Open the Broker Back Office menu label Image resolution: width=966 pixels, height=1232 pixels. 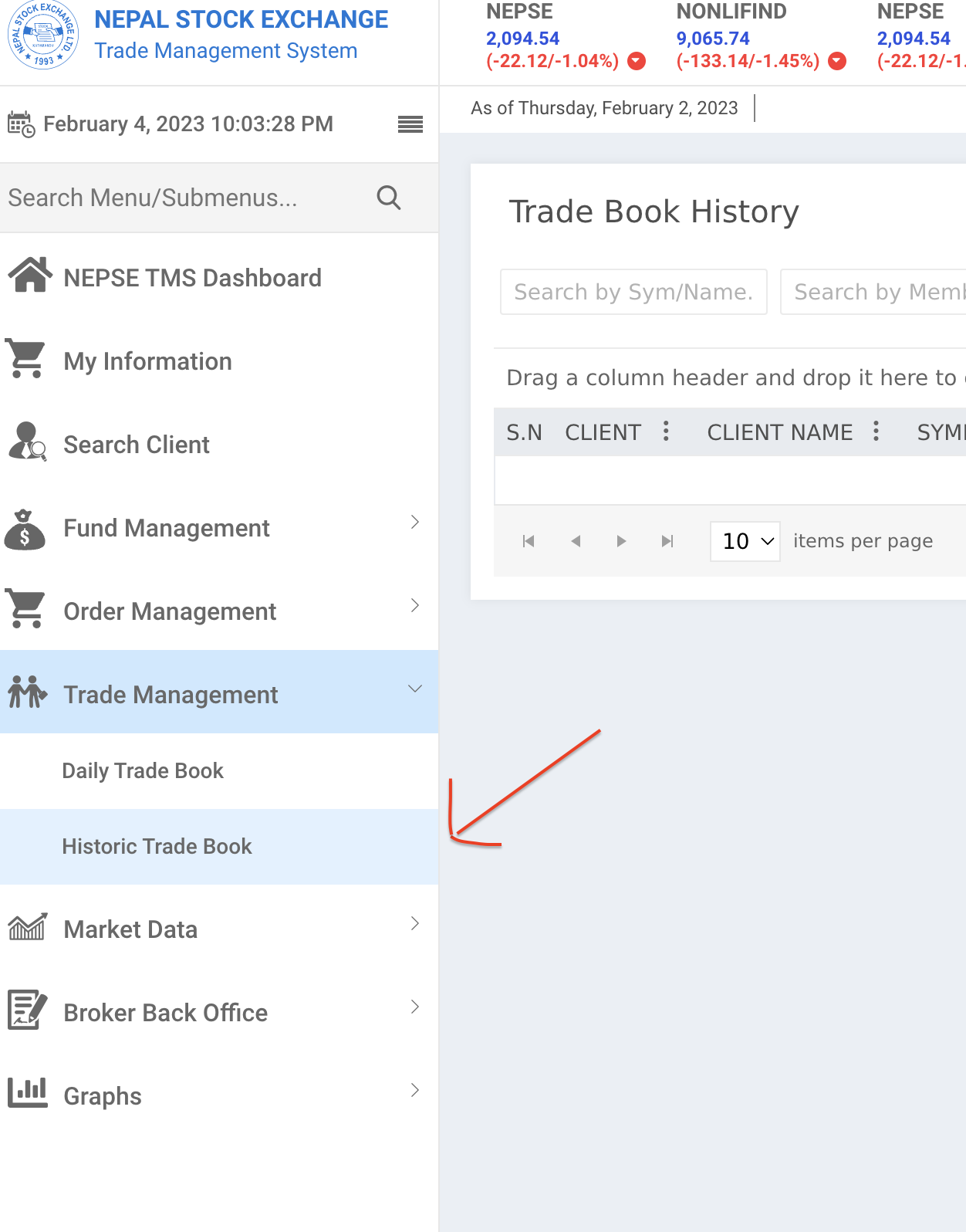pos(166,1013)
